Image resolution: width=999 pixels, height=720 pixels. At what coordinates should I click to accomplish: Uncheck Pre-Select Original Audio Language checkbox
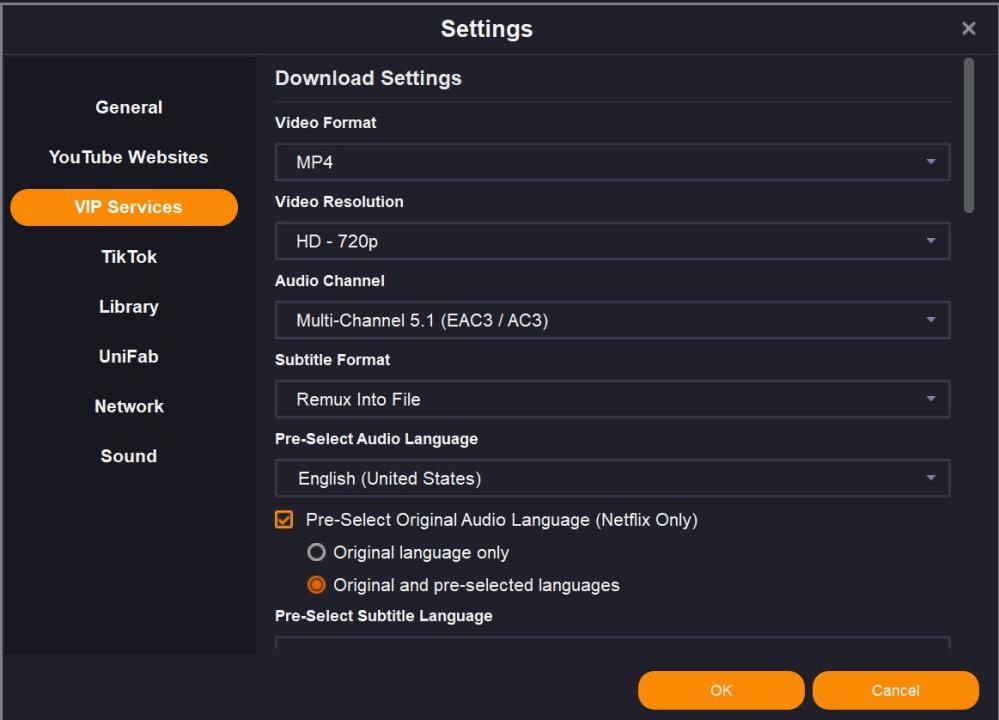pos(284,519)
